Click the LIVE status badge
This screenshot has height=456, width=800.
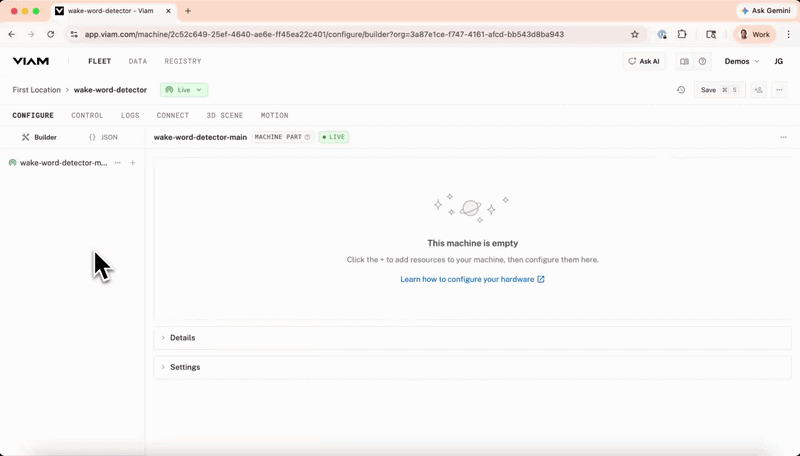[334, 137]
